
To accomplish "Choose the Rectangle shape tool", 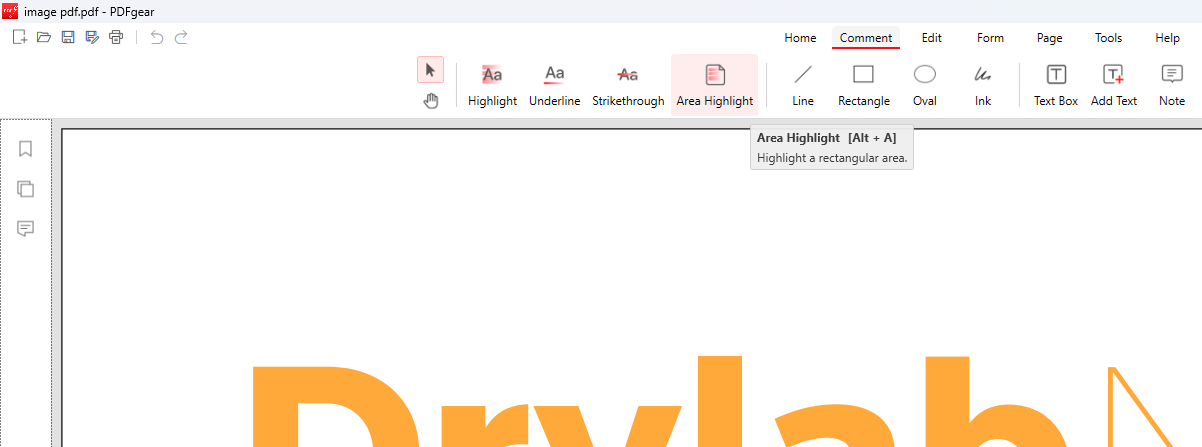I will pyautogui.click(x=864, y=86).
